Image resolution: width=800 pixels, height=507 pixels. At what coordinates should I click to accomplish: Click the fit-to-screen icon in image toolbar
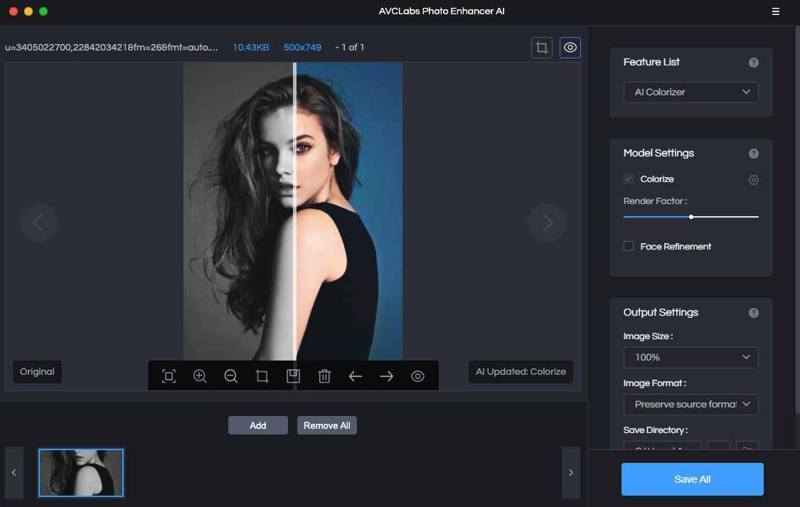point(169,376)
